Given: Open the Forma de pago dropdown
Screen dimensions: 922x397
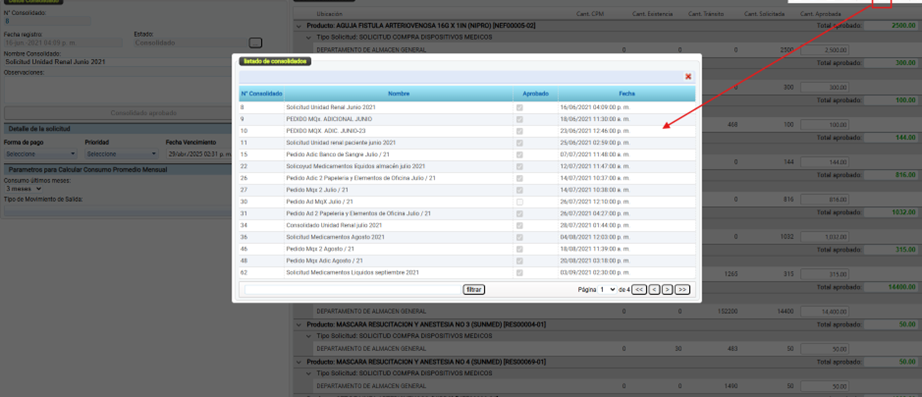Looking at the screenshot, I should click(x=41, y=154).
